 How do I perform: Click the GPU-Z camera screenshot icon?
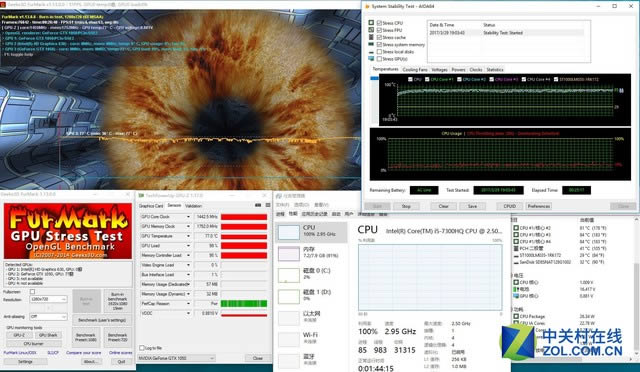[258, 205]
